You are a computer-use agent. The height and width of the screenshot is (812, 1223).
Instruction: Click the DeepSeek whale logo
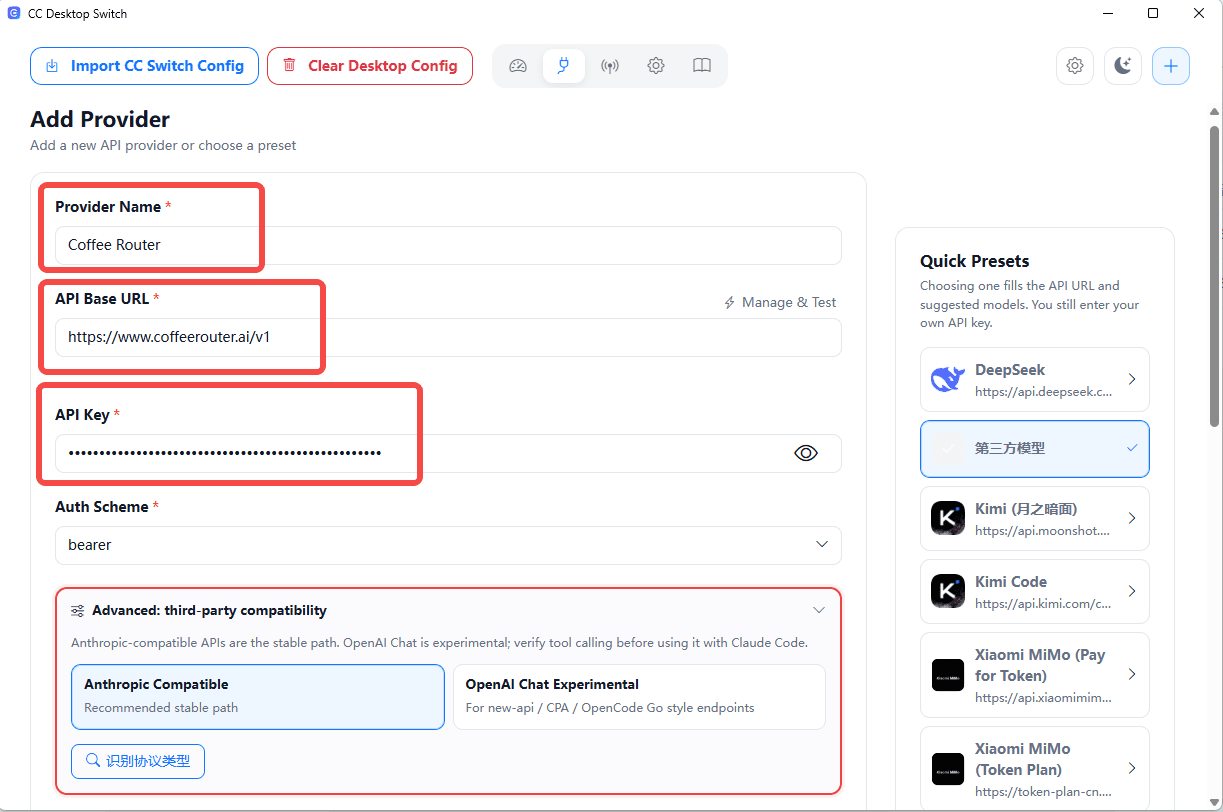point(948,380)
